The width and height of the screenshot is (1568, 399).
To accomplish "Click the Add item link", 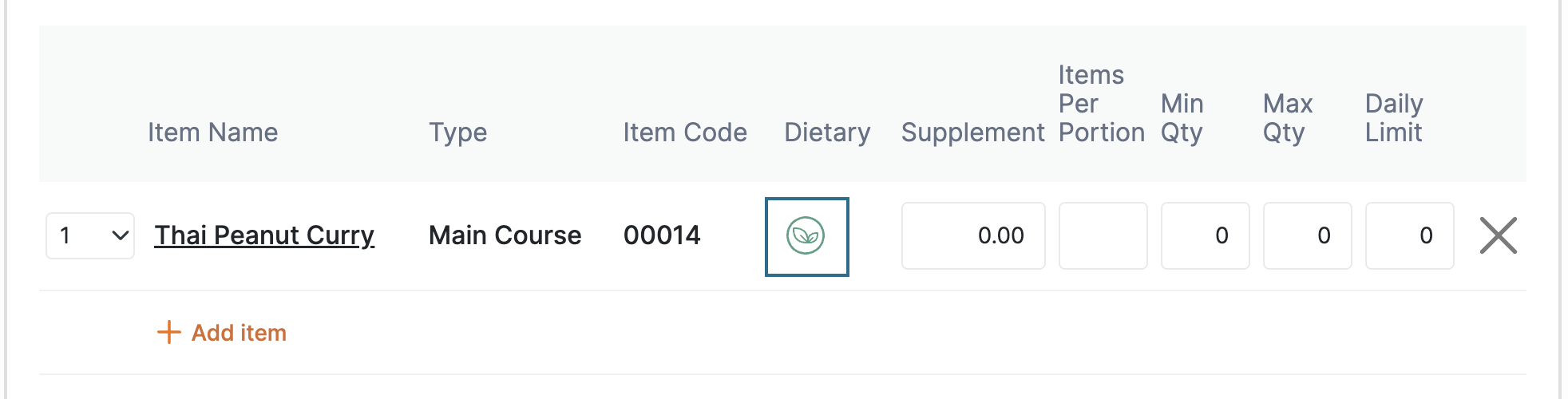I will (222, 332).
